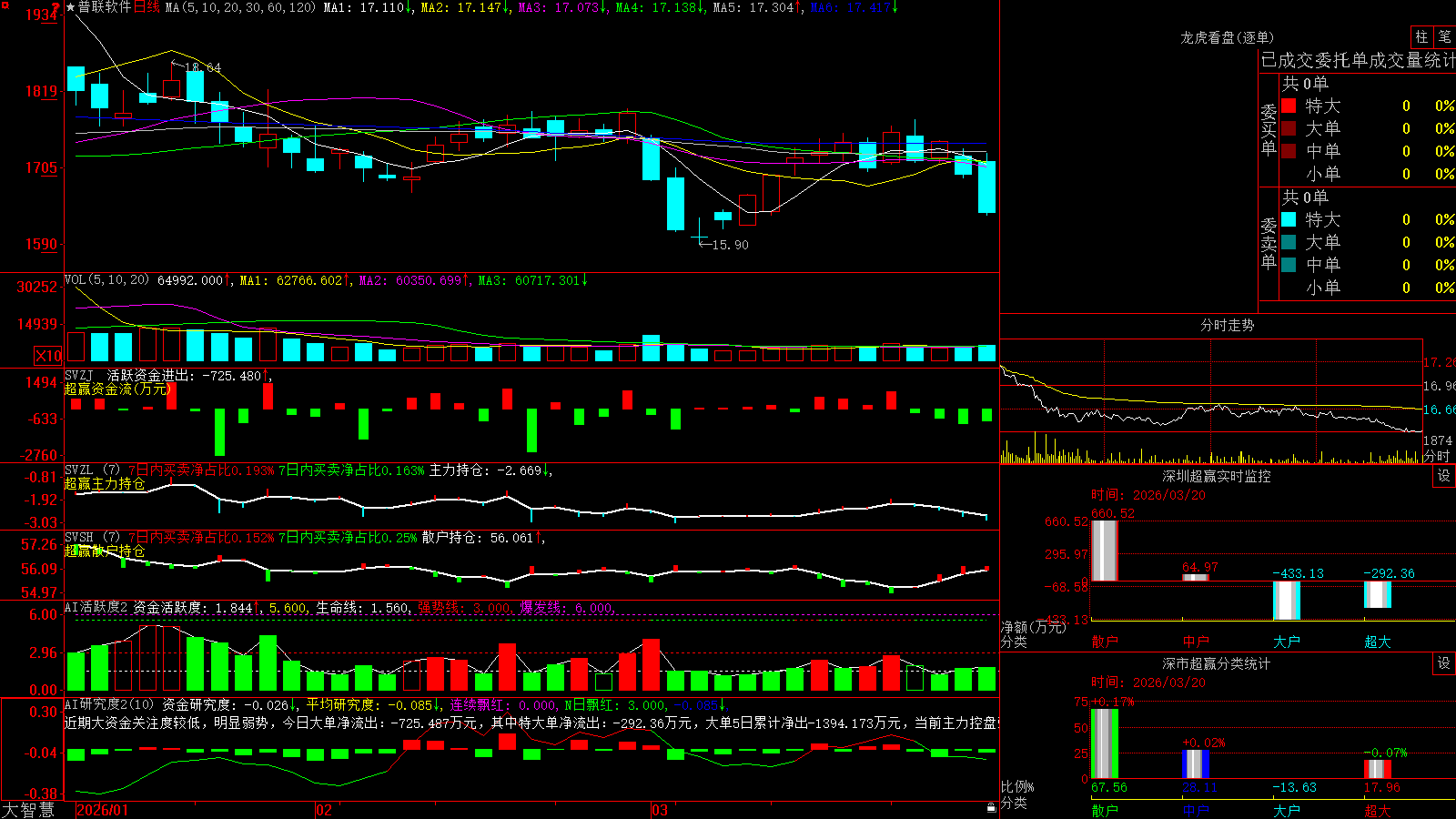Open 设 settings for 深圳超赢实时监控

pos(1444,476)
